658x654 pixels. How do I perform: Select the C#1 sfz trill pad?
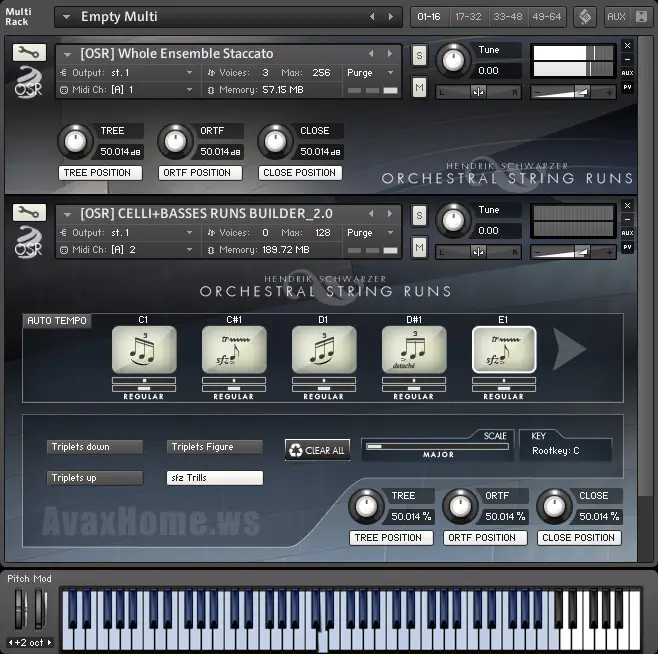click(x=234, y=350)
